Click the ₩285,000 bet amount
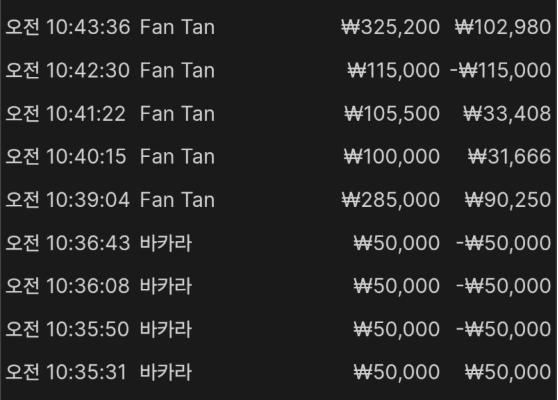Screen dimensions: 558x400 (390, 200)
